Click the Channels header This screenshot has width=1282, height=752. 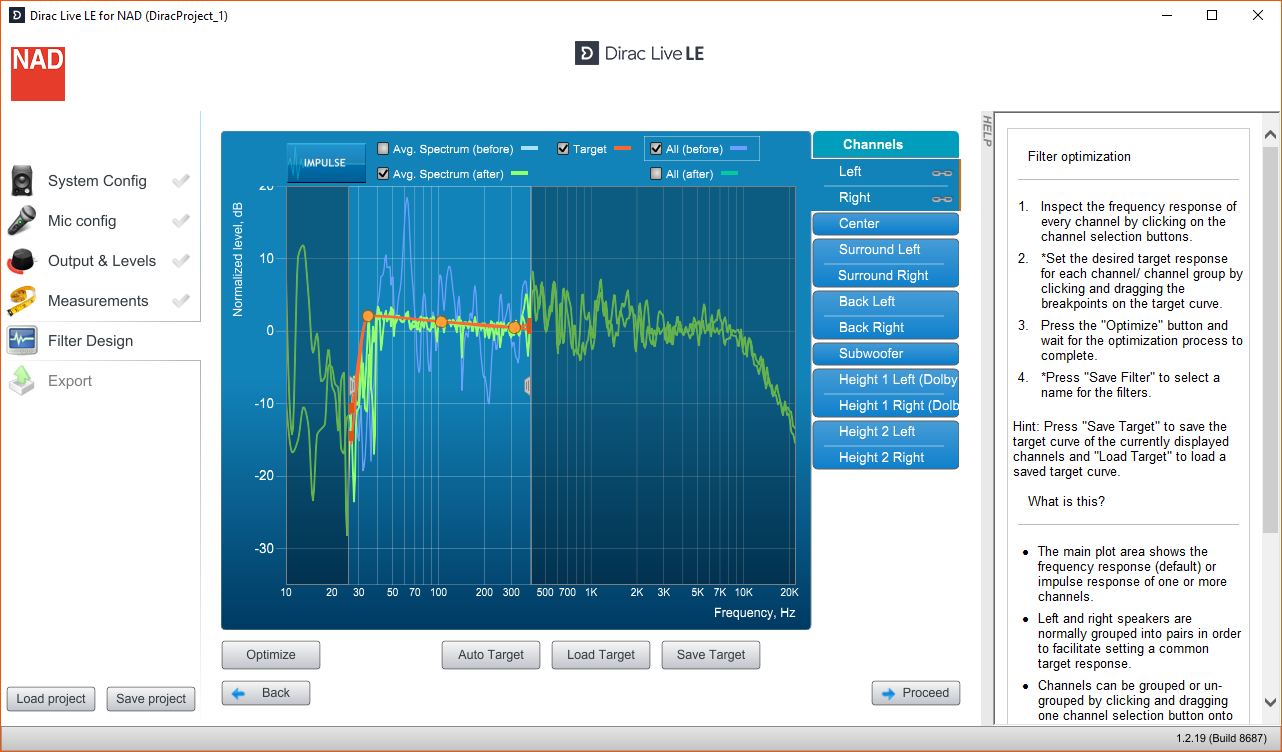[x=886, y=145]
